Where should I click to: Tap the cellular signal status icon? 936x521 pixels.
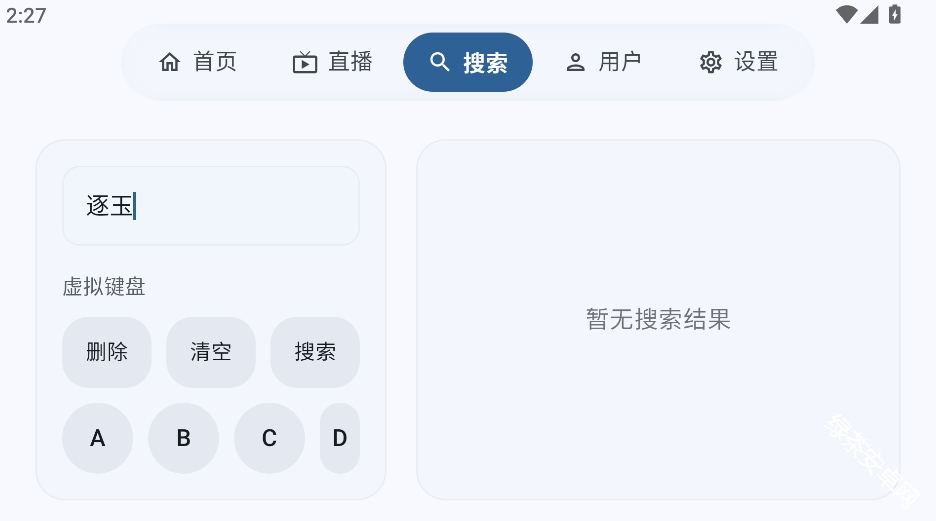click(869, 14)
